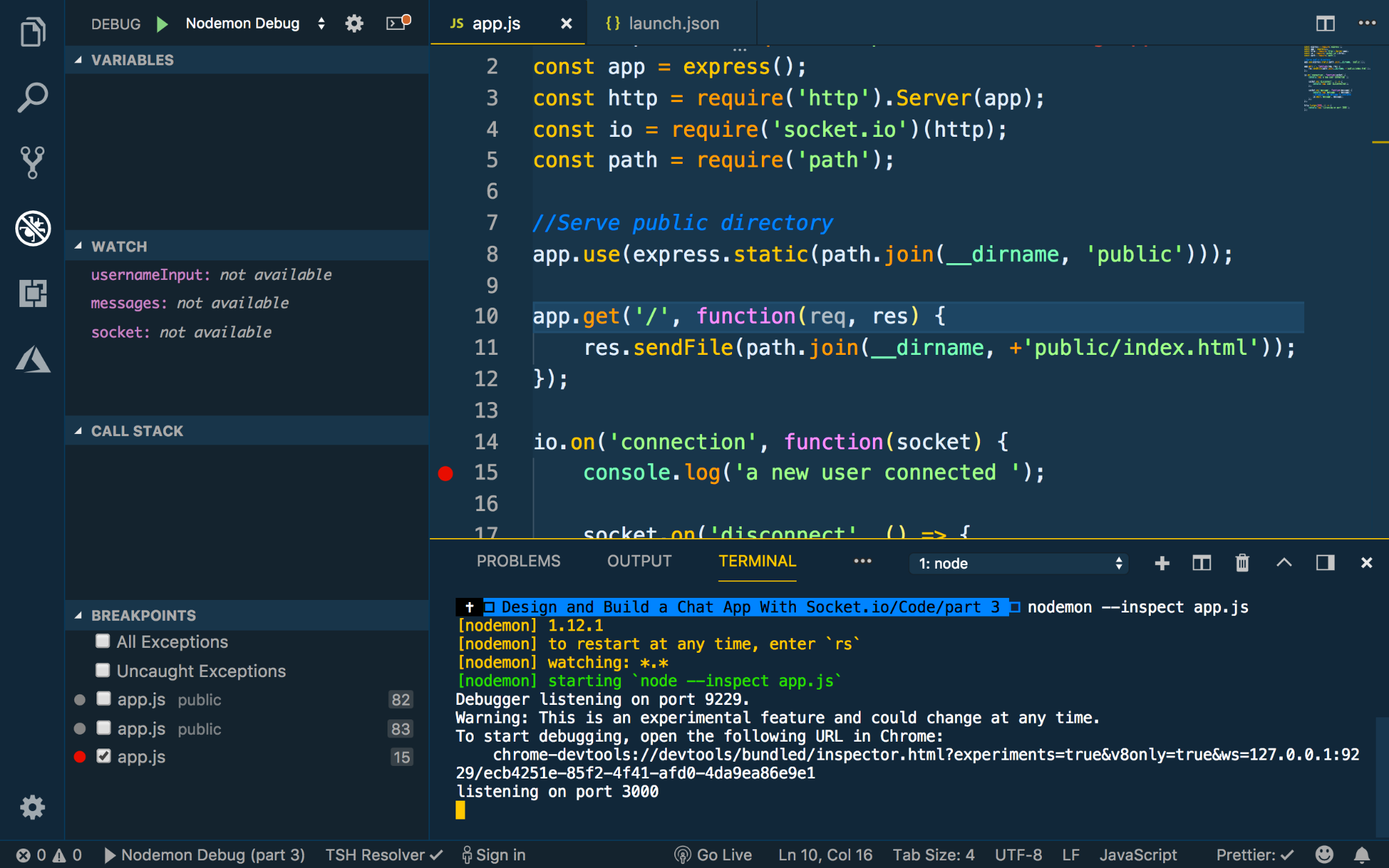
Task: Split the editor using the split icon
Action: coord(1324,23)
